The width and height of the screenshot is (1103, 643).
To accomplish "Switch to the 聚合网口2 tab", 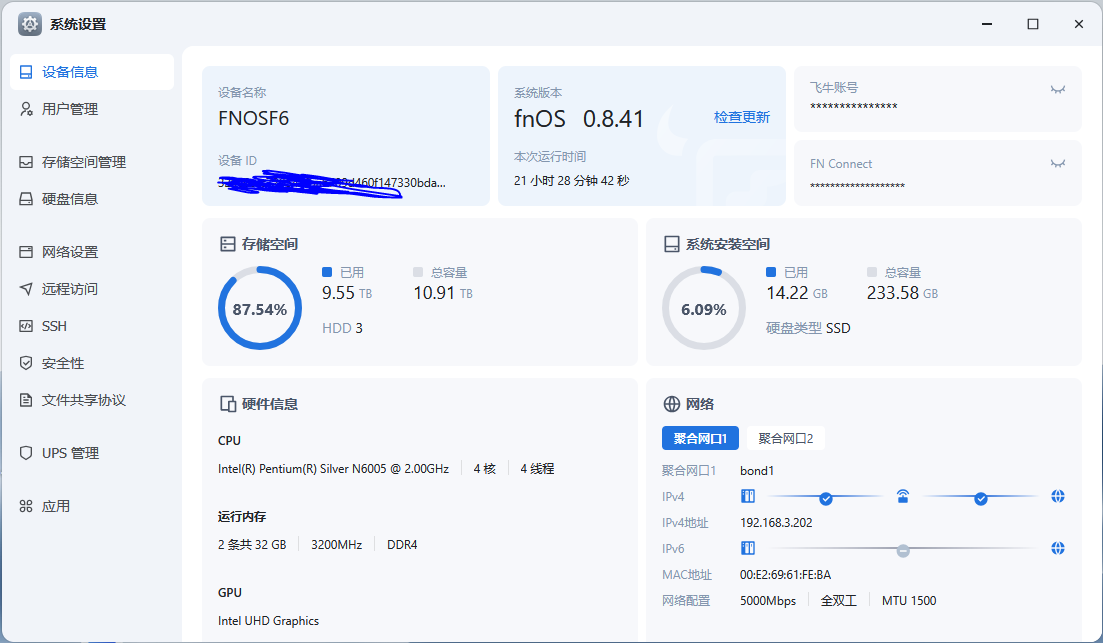I will coord(786,438).
